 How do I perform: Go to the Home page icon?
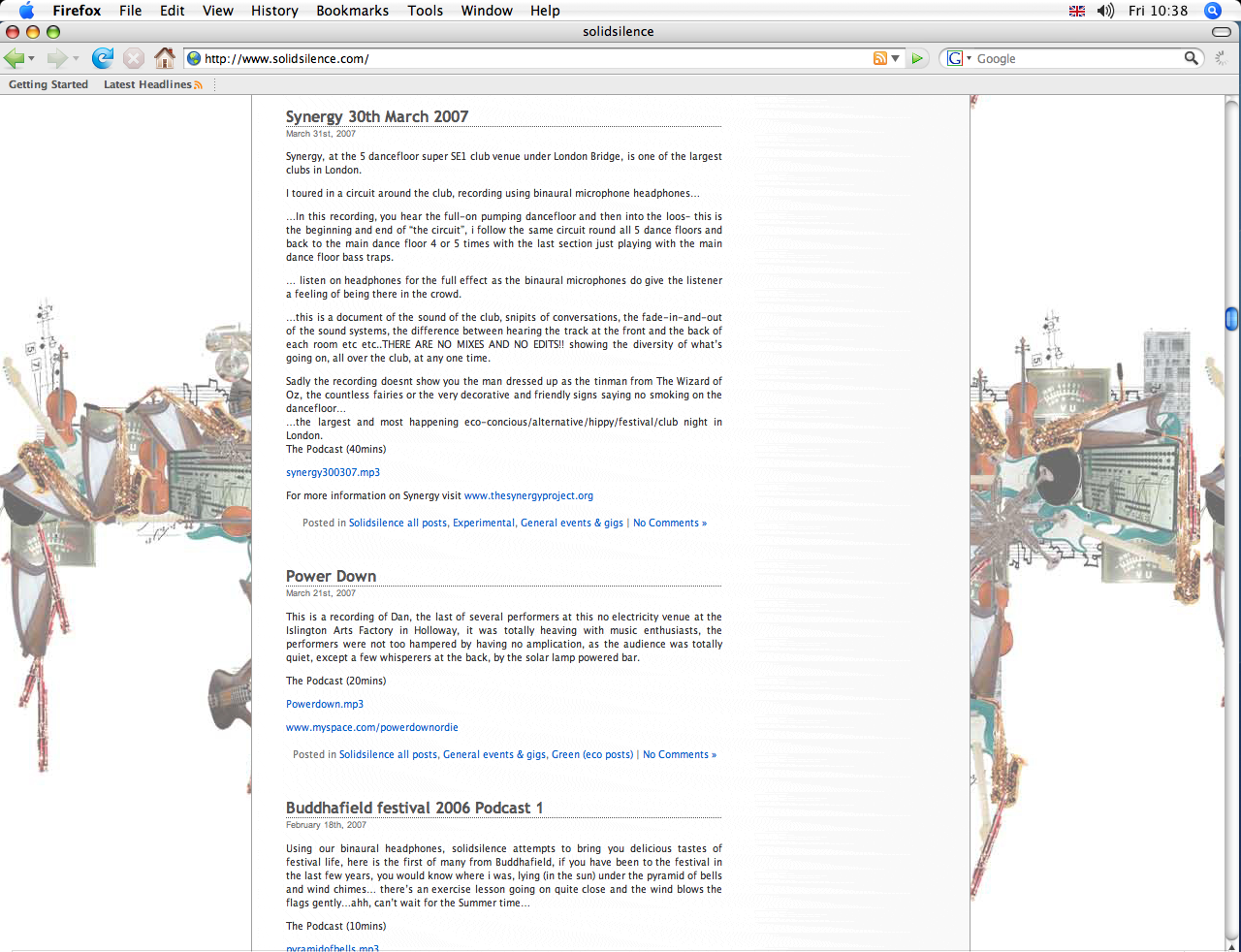tap(165, 58)
